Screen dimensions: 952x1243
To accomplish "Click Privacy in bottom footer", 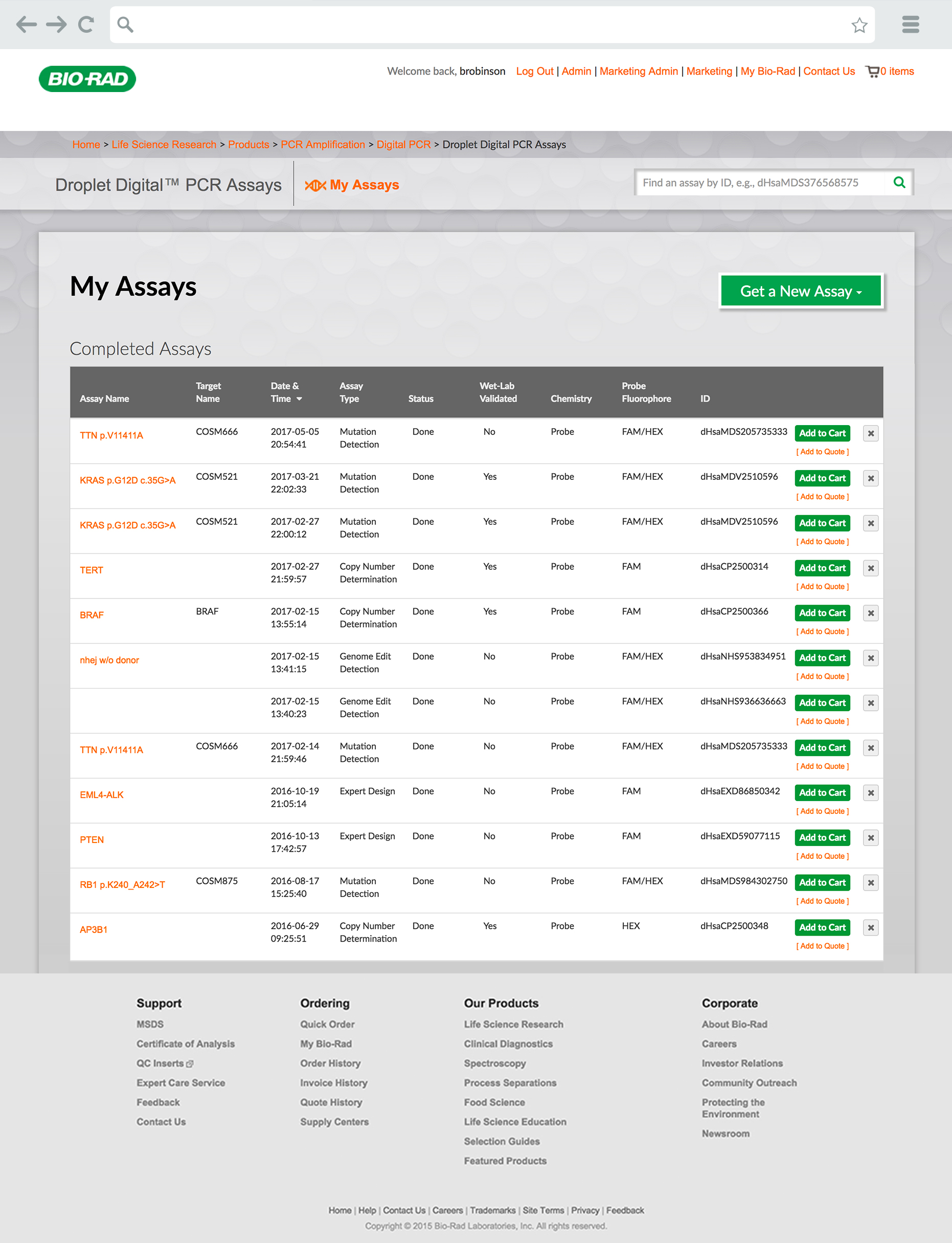I will (x=585, y=1210).
